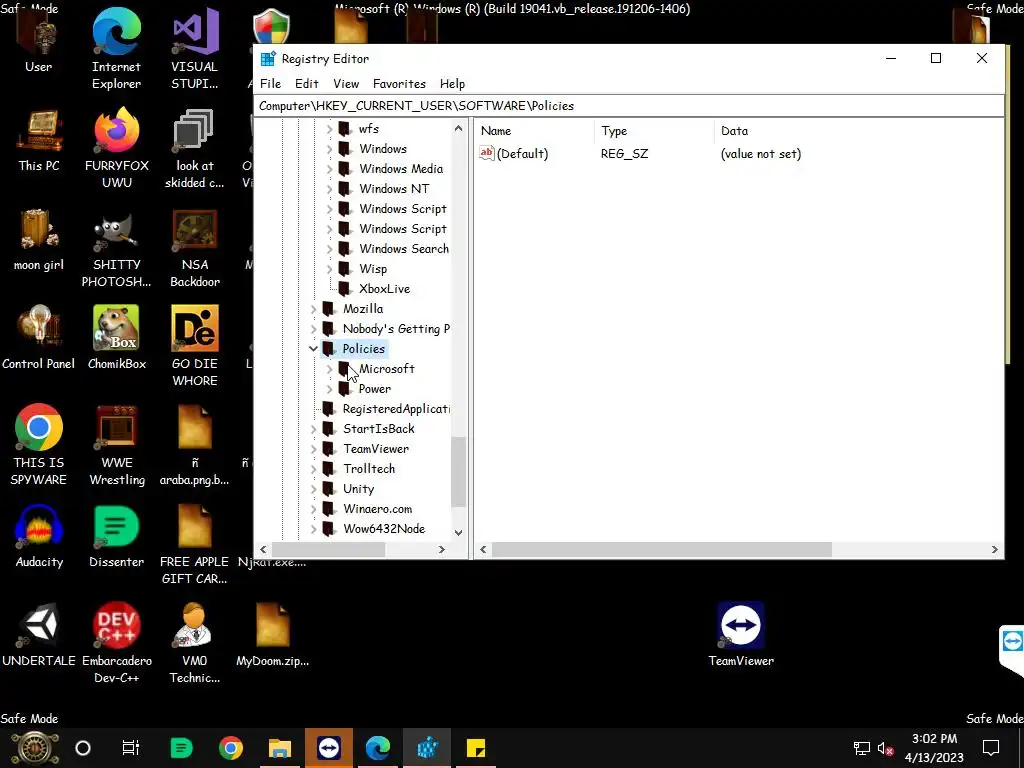This screenshot has width=1024, height=768.
Task: Select the Policies tree key
Action: [364, 349]
